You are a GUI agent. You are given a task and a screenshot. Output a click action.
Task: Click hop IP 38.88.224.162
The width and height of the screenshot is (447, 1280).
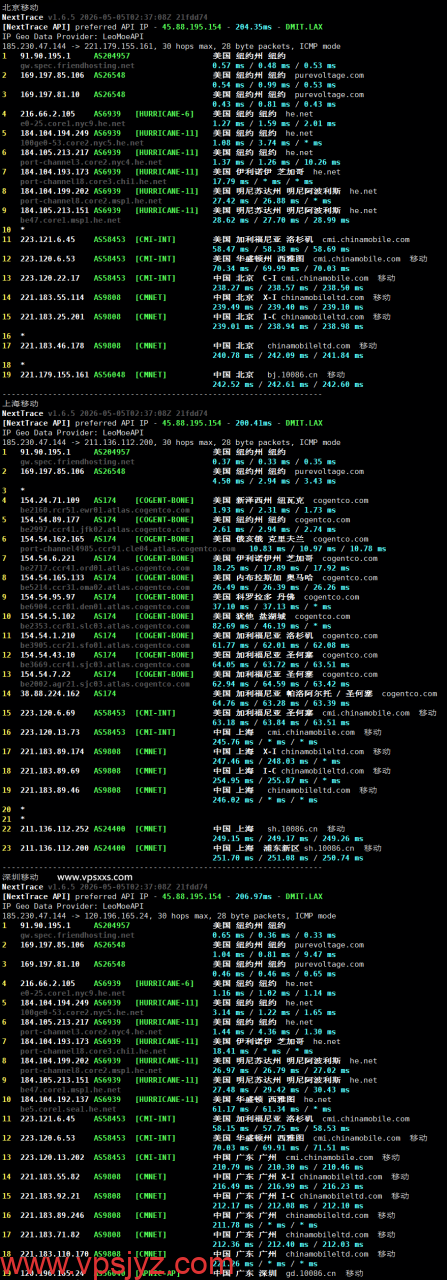50,692
